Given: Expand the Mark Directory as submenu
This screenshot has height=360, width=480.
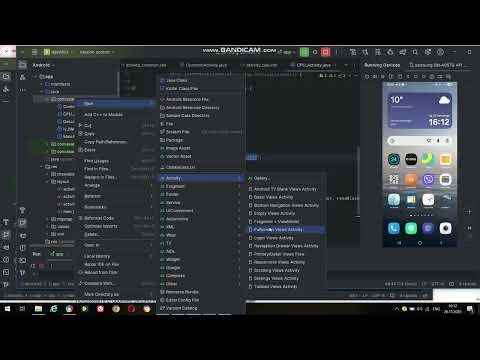Looking at the screenshot, I should pos(116,294).
